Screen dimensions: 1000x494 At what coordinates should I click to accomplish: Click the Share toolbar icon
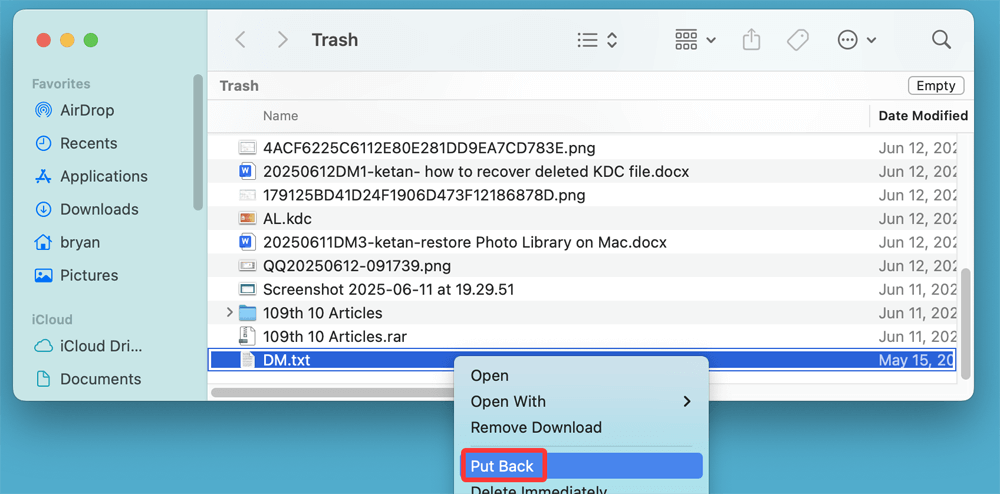tap(752, 40)
